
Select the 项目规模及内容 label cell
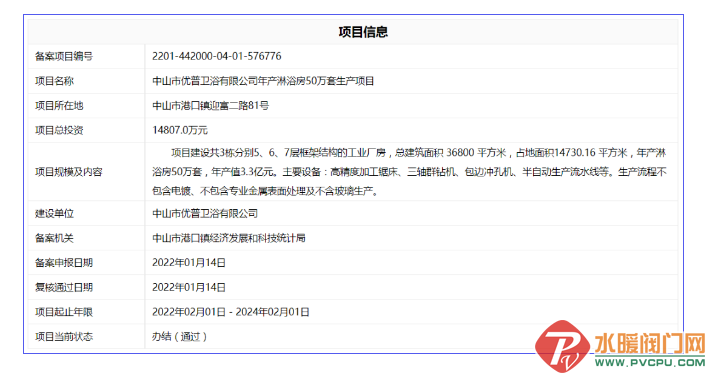[x=86, y=172]
